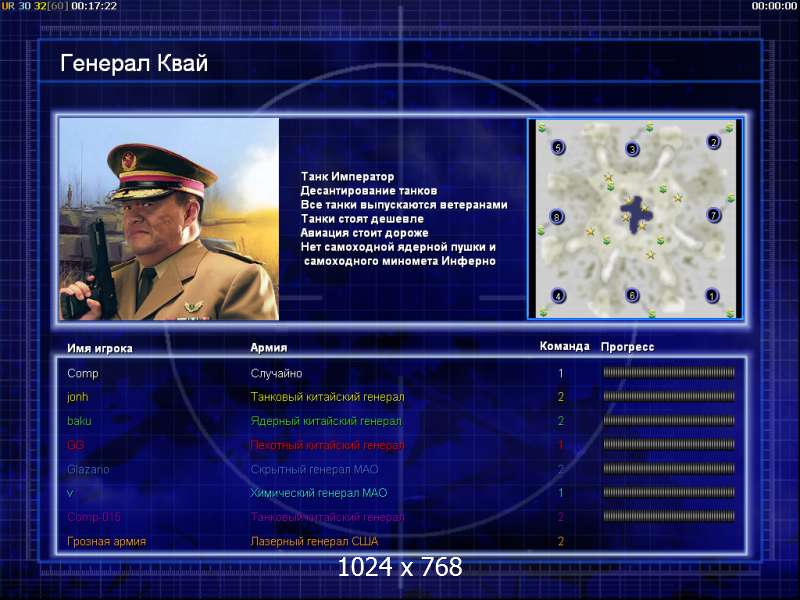Image resolution: width=800 pixels, height=600 pixels.
Task: Select player name v
Action: click(70, 493)
